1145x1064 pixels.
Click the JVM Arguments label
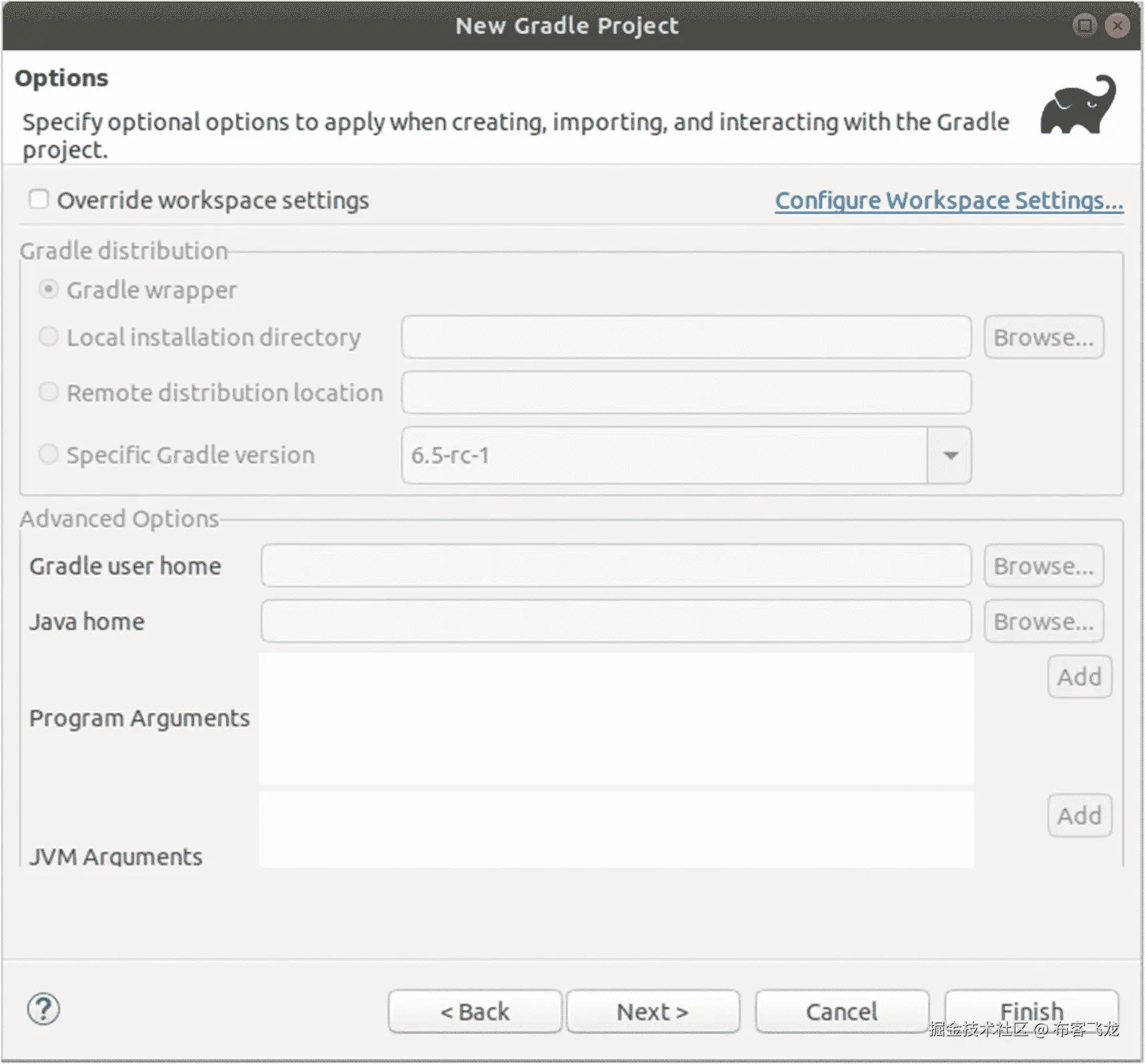tap(115, 856)
